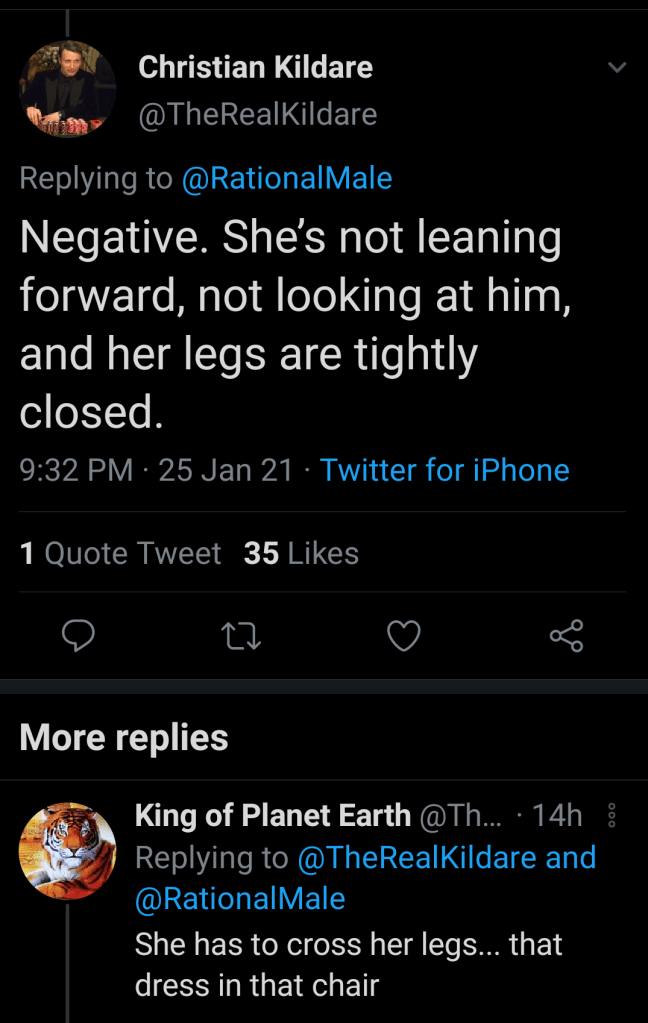Share the tweet via share icon
The width and height of the screenshot is (648, 1023).
566,635
